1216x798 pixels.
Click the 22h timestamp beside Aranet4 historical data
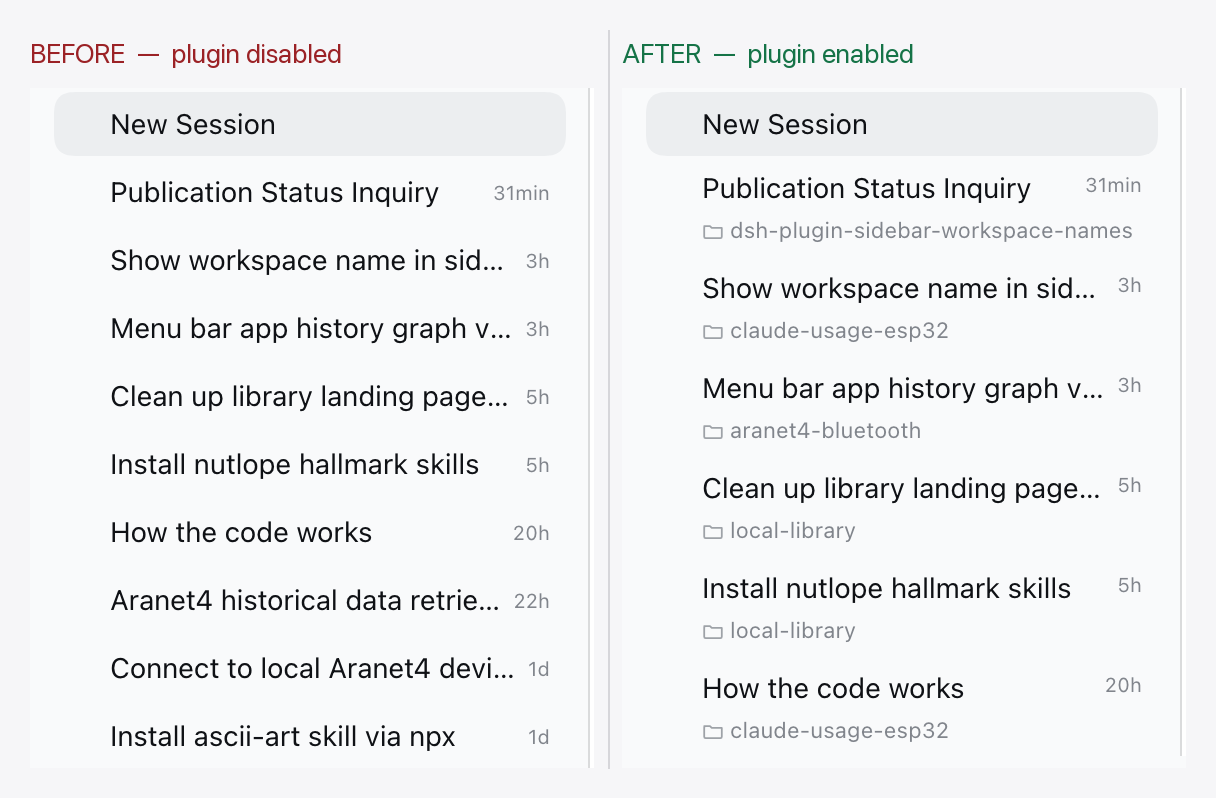531,601
